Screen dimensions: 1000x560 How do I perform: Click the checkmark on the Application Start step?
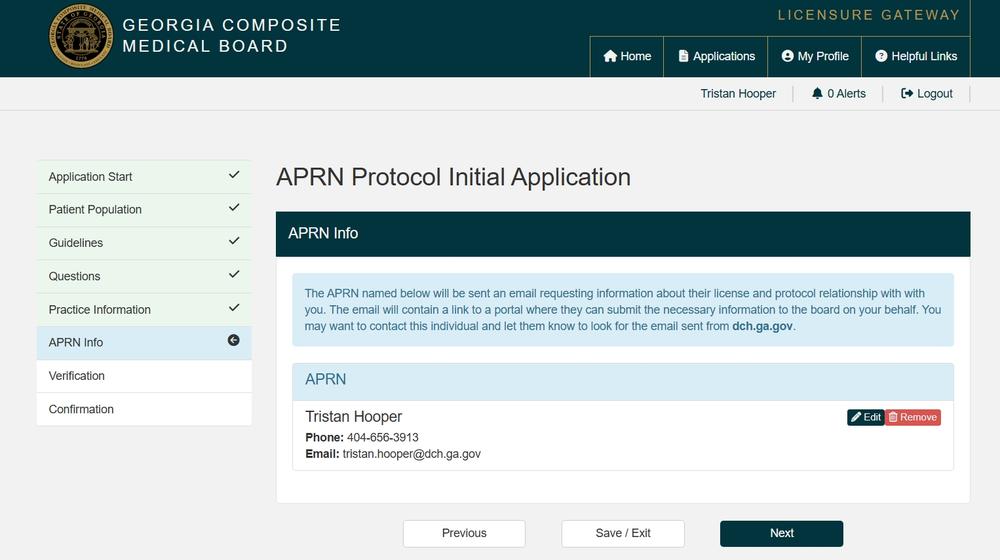pos(234,175)
